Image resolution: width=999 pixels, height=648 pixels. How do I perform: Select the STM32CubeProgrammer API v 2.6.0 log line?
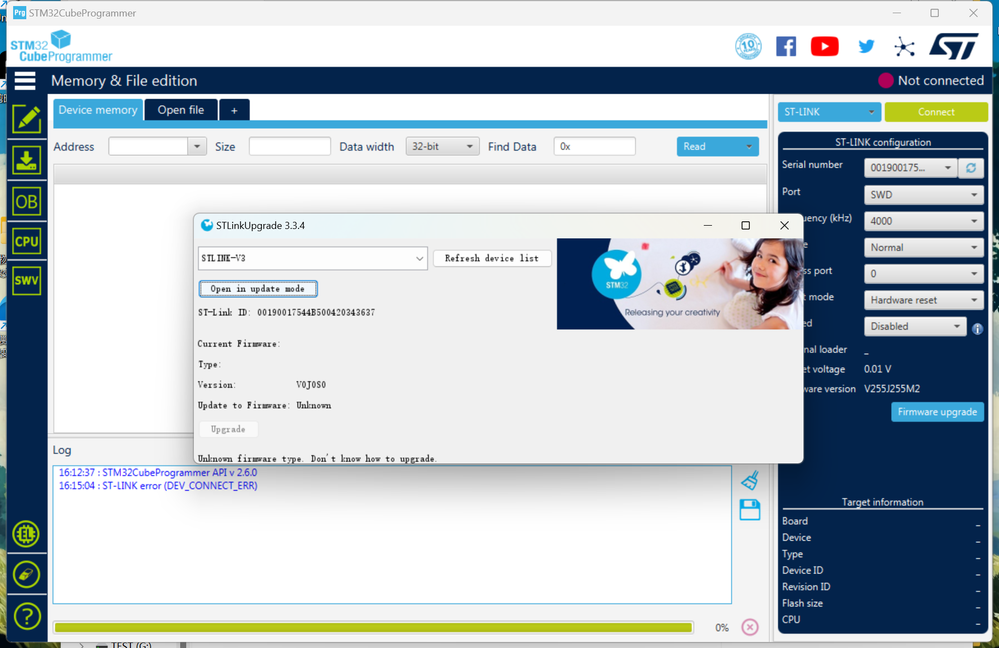tap(158, 473)
